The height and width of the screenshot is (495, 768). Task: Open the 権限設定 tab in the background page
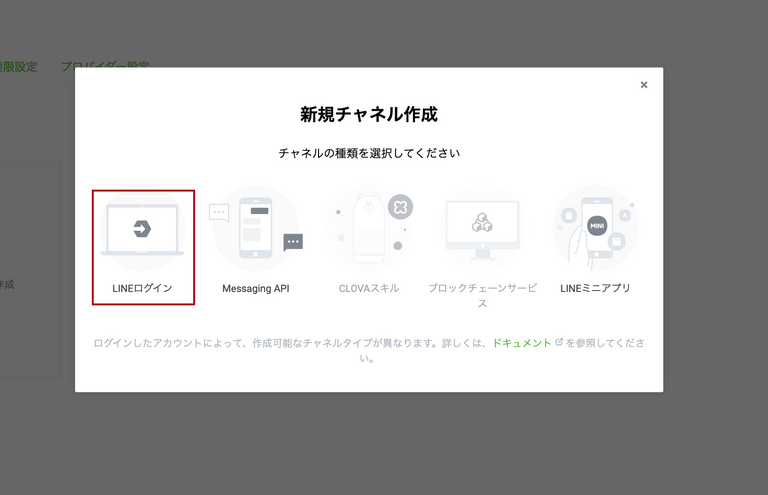[18, 67]
